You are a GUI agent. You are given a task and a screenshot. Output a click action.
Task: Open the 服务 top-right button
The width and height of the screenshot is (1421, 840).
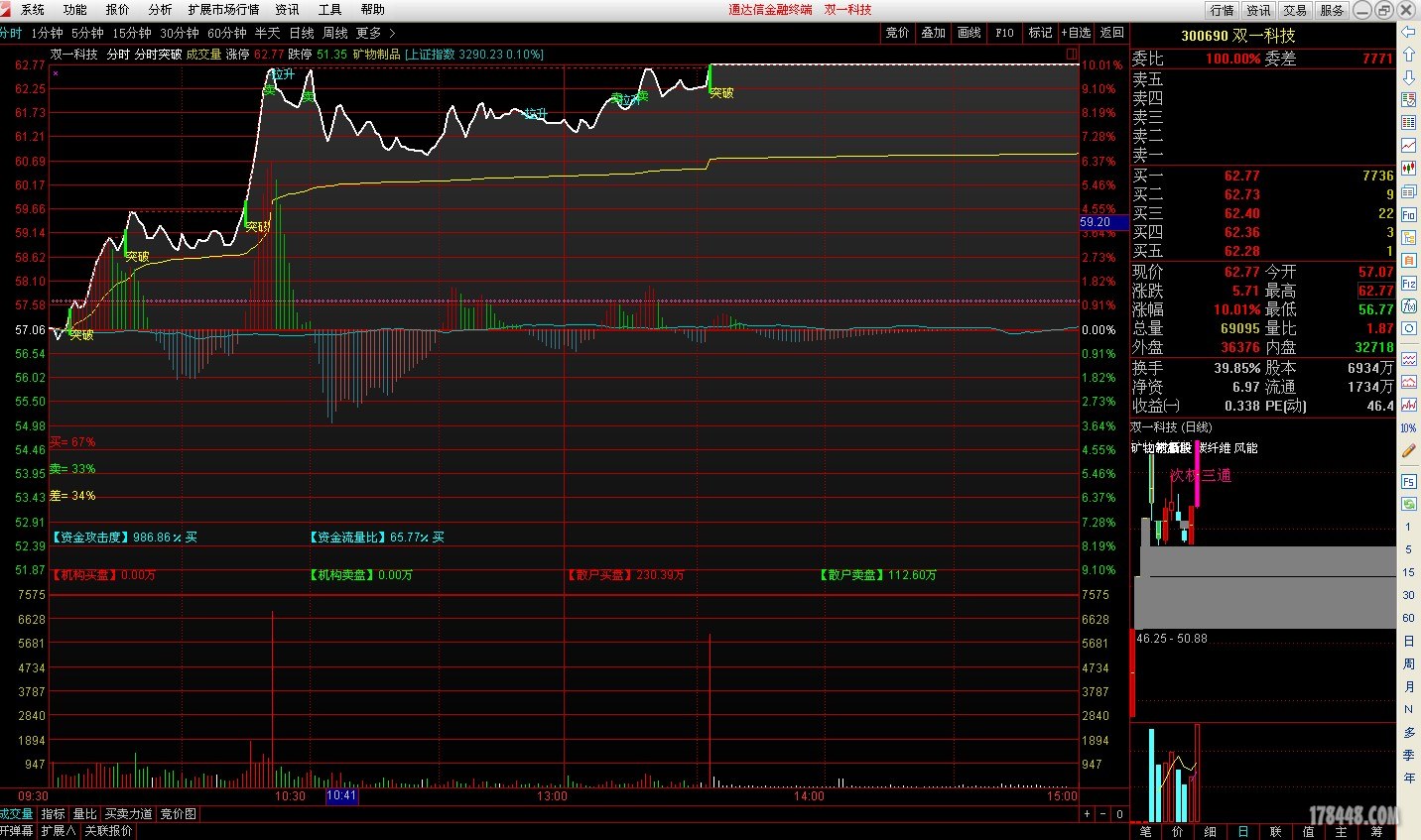coord(1332,10)
